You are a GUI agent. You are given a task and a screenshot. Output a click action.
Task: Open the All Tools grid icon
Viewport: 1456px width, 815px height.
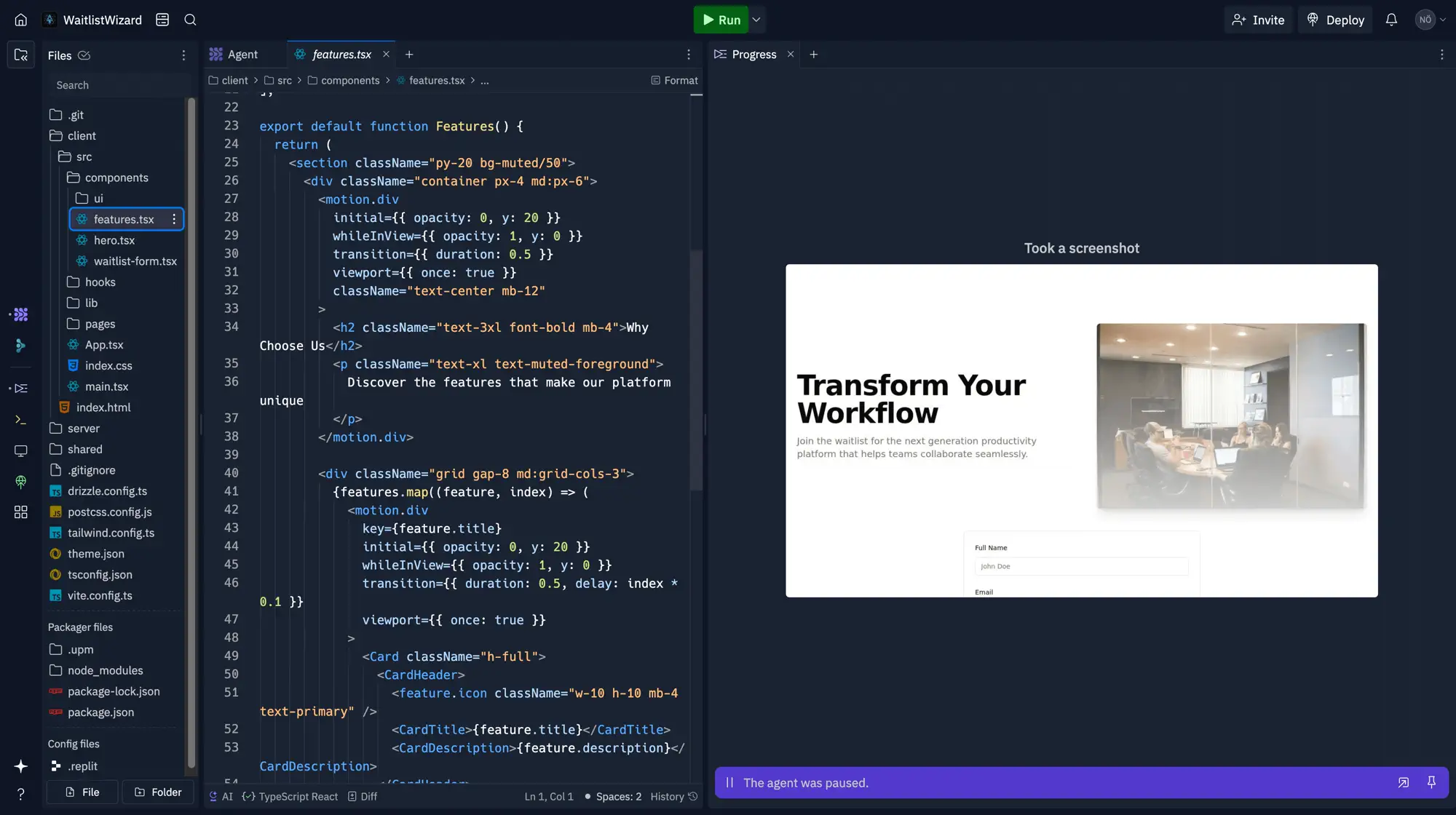20,512
